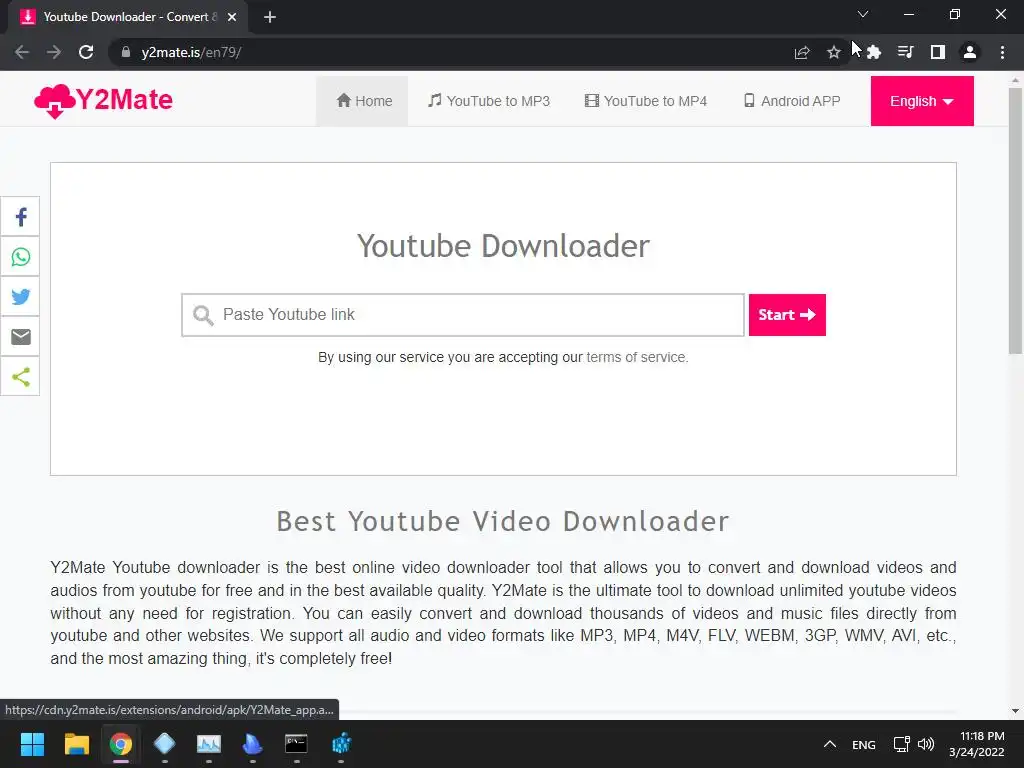This screenshot has width=1024, height=768.
Task: Toggle Chrome side panel icon
Action: click(x=937, y=52)
